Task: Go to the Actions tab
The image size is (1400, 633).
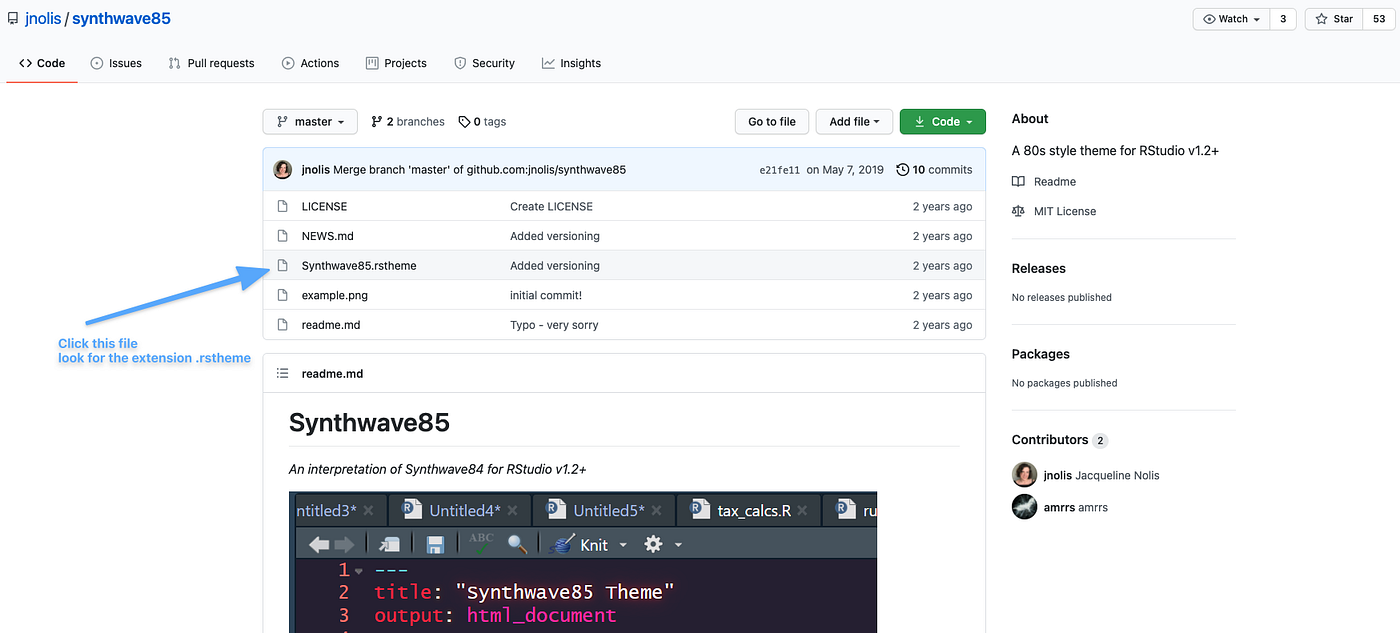Action: [310, 63]
